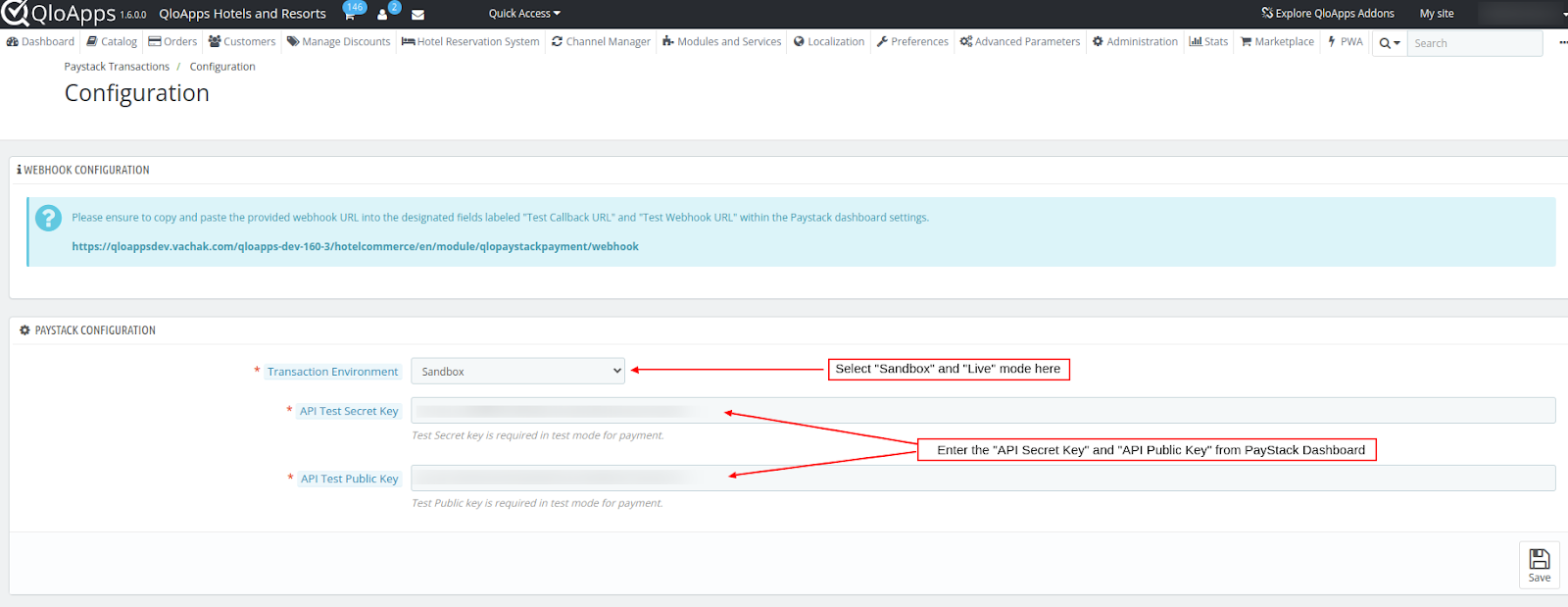The width and height of the screenshot is (1568, 607).
Task: Open the Stats menu
Action: (1208, 42)
